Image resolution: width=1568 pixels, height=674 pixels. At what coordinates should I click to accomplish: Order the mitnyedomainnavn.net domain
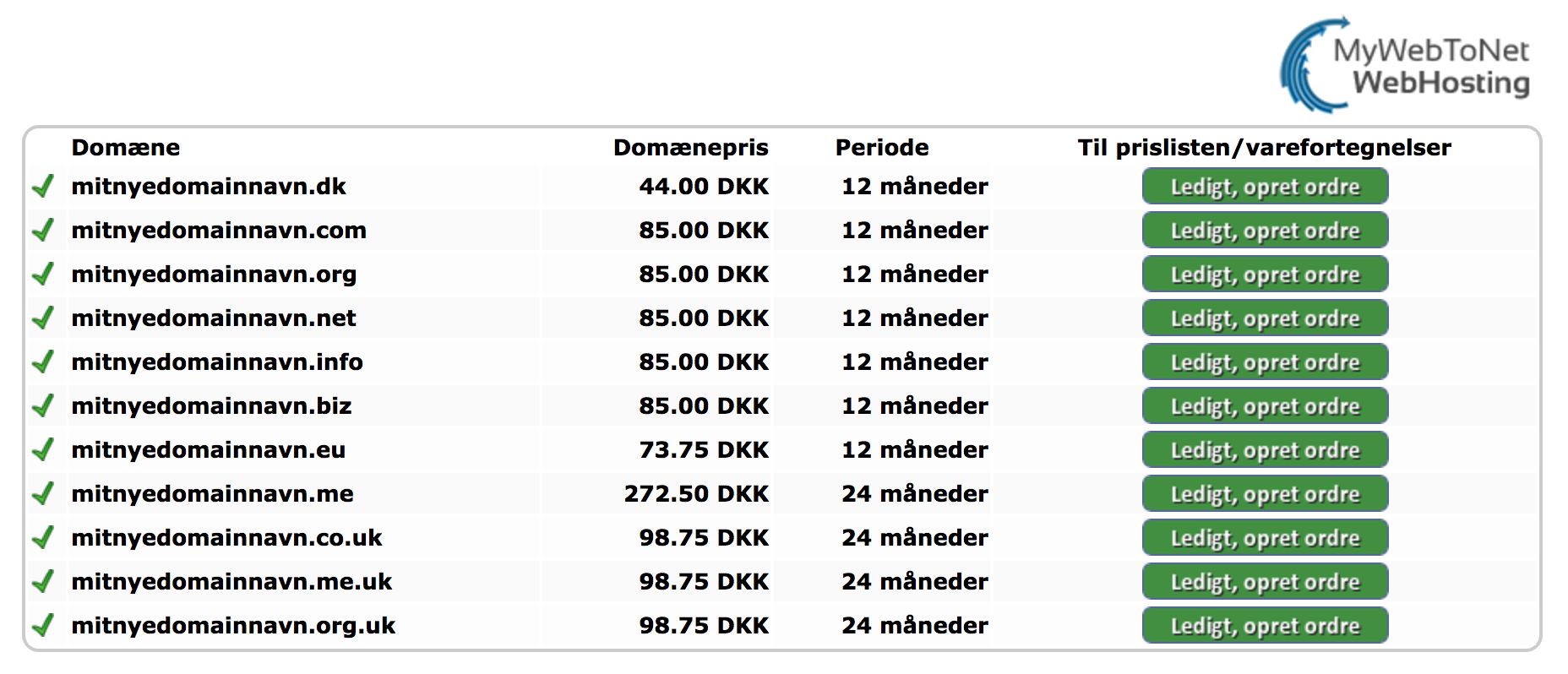click(x=1265, y=318)
